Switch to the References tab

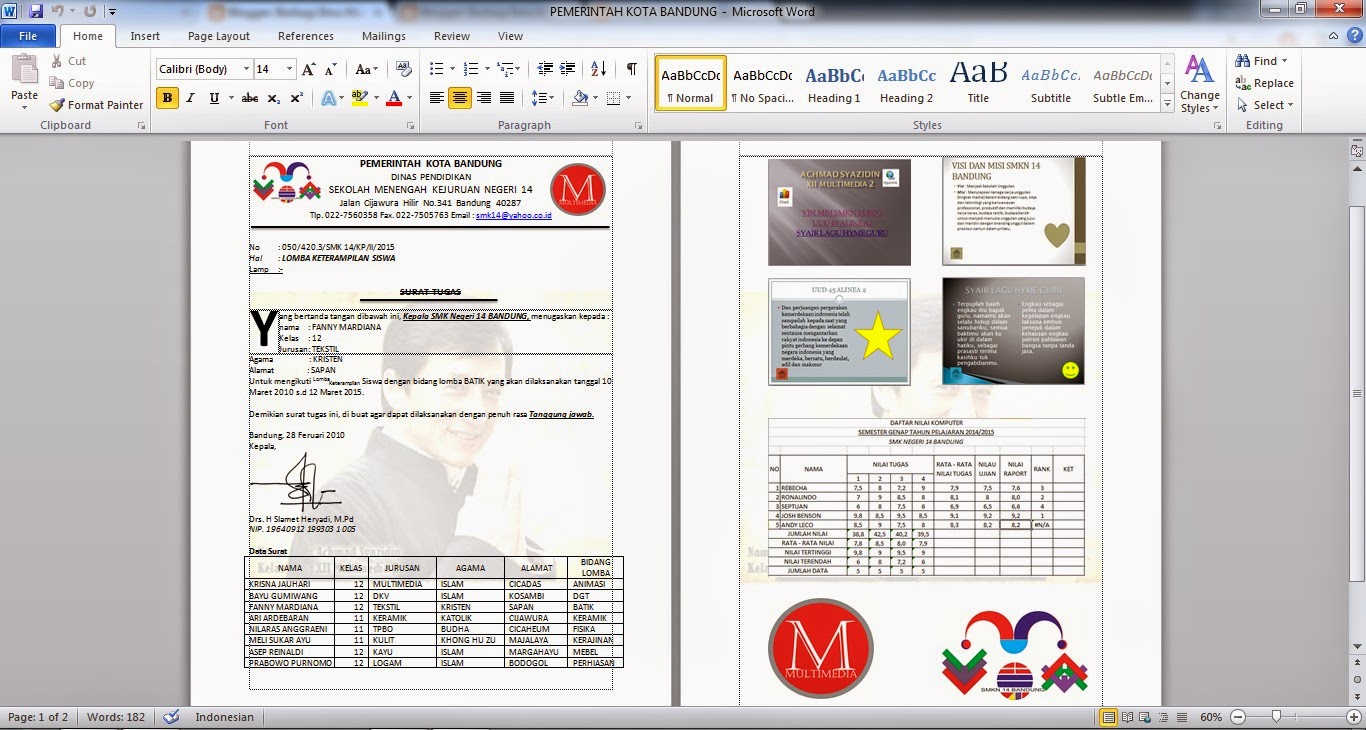306,36
